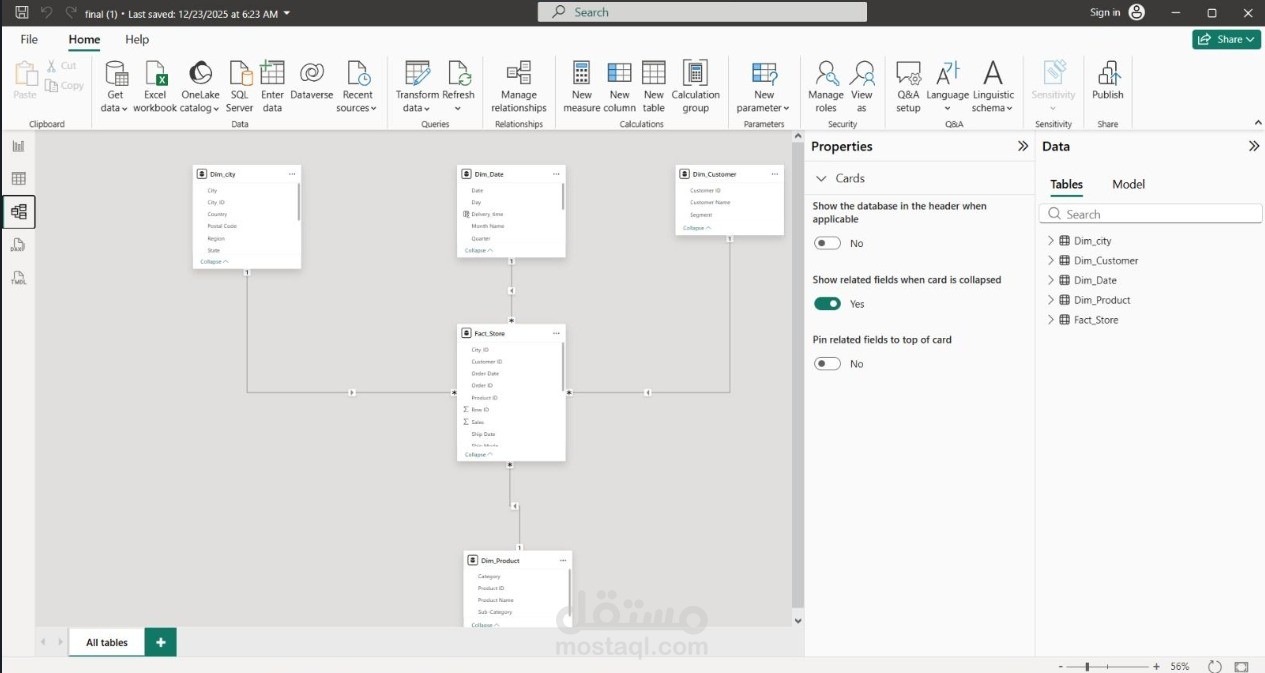Collapse the Data pane
Screen dimensions: 1265x673
click(1253, 146)
